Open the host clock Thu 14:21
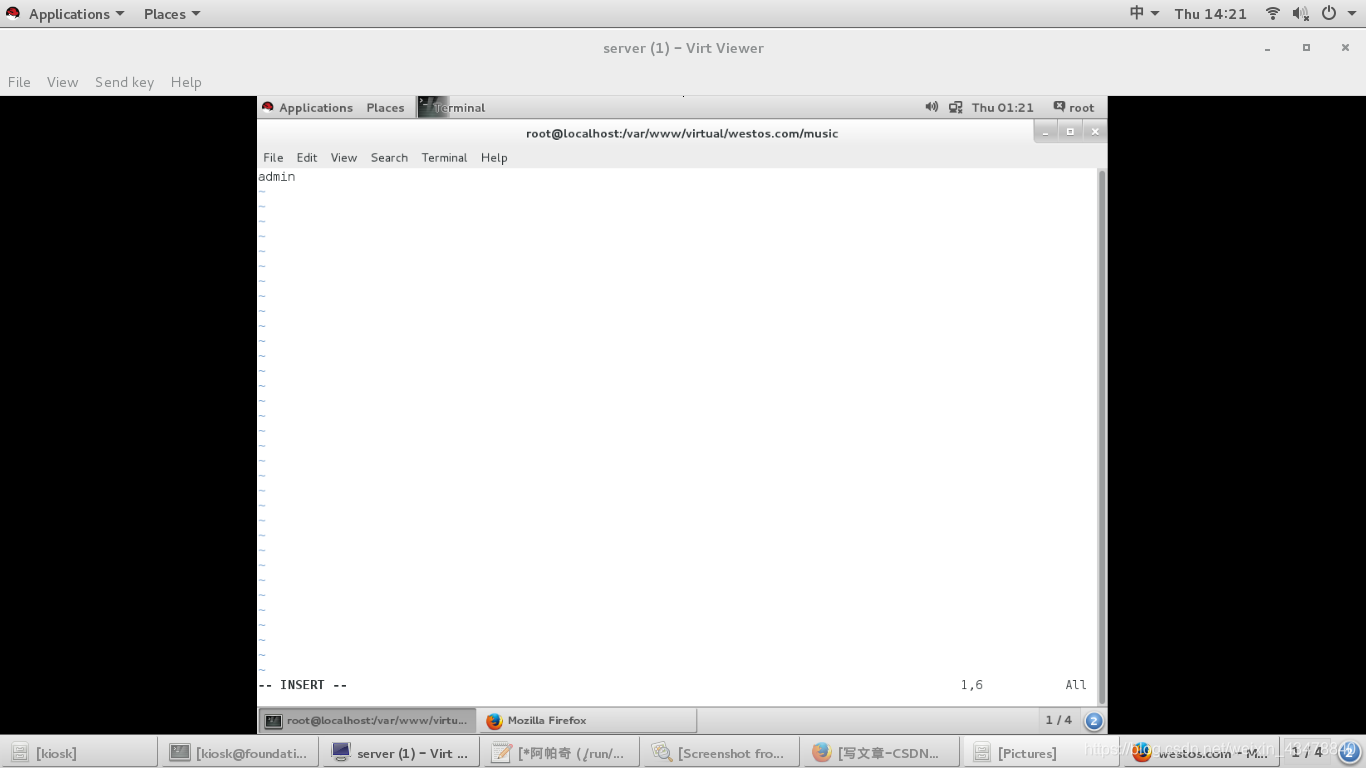The height and width of the screenshot is (768, 1366). (x=1211, y=14)
